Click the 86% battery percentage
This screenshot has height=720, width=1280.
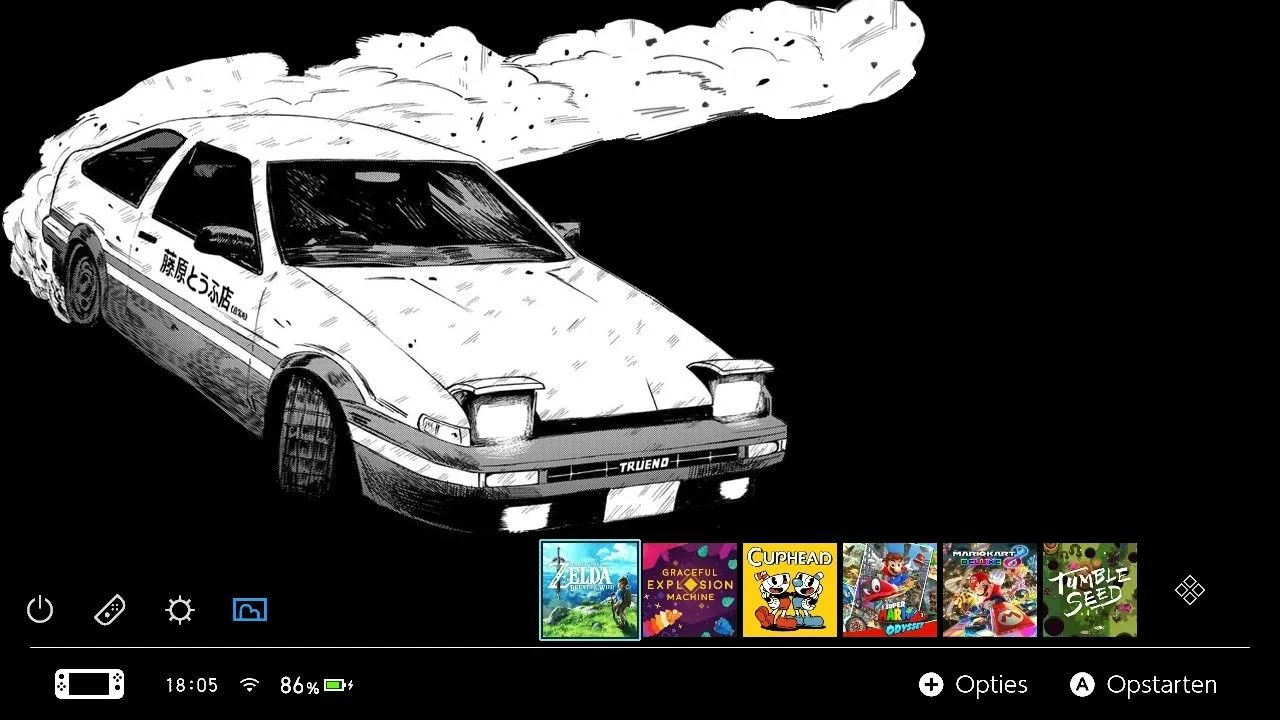(x=299, y=685)
